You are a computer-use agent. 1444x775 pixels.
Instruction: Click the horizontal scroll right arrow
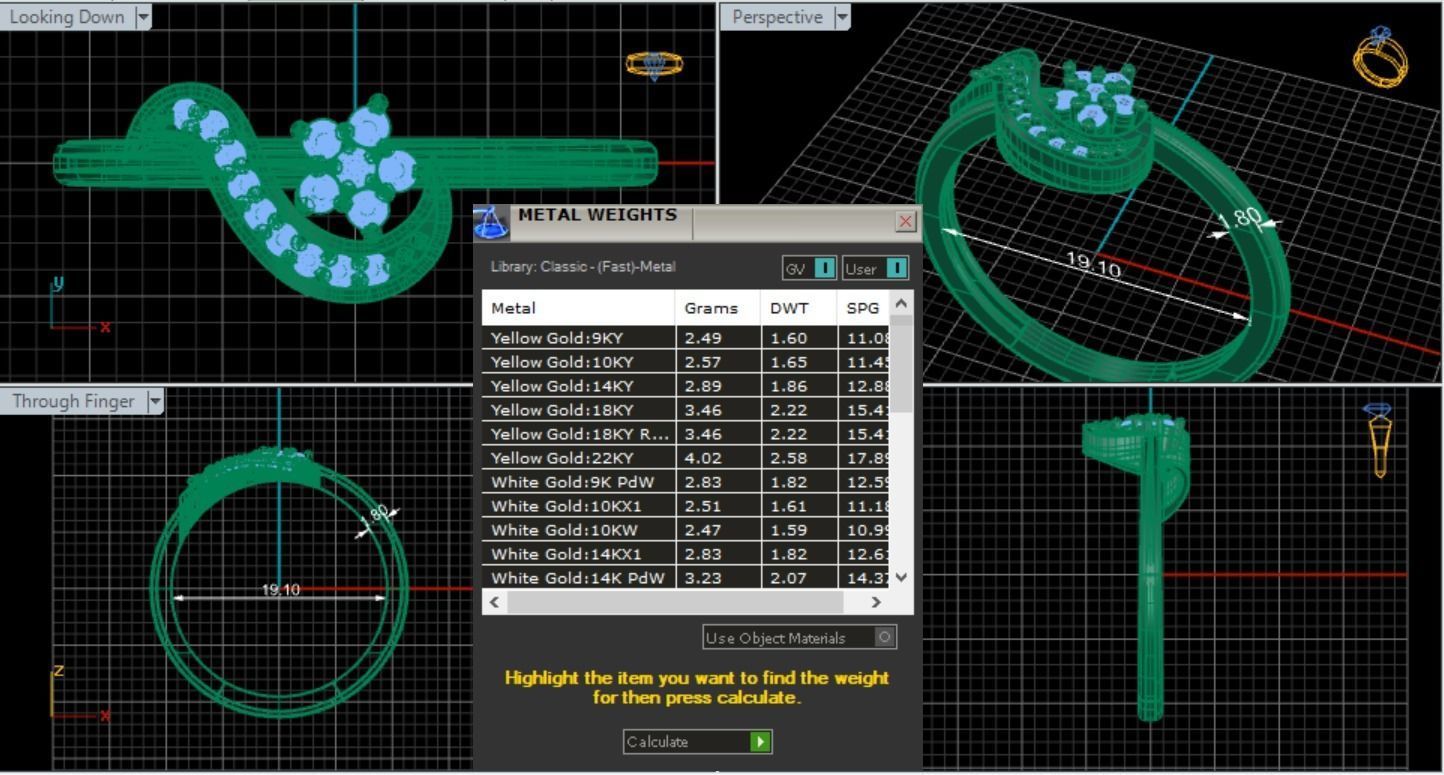[876, 602]
